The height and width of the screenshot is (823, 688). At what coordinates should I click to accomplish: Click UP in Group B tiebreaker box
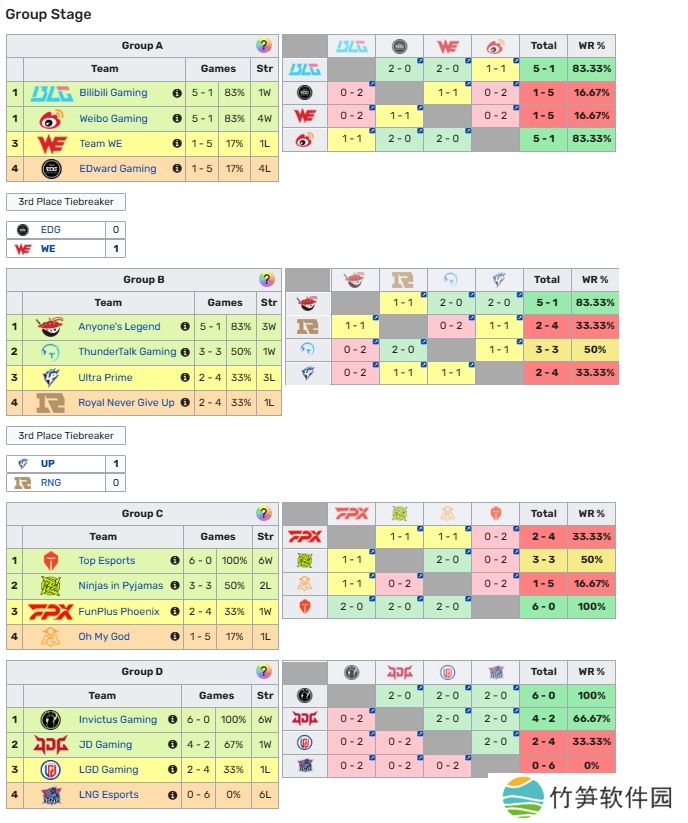[x=48, y=464]
